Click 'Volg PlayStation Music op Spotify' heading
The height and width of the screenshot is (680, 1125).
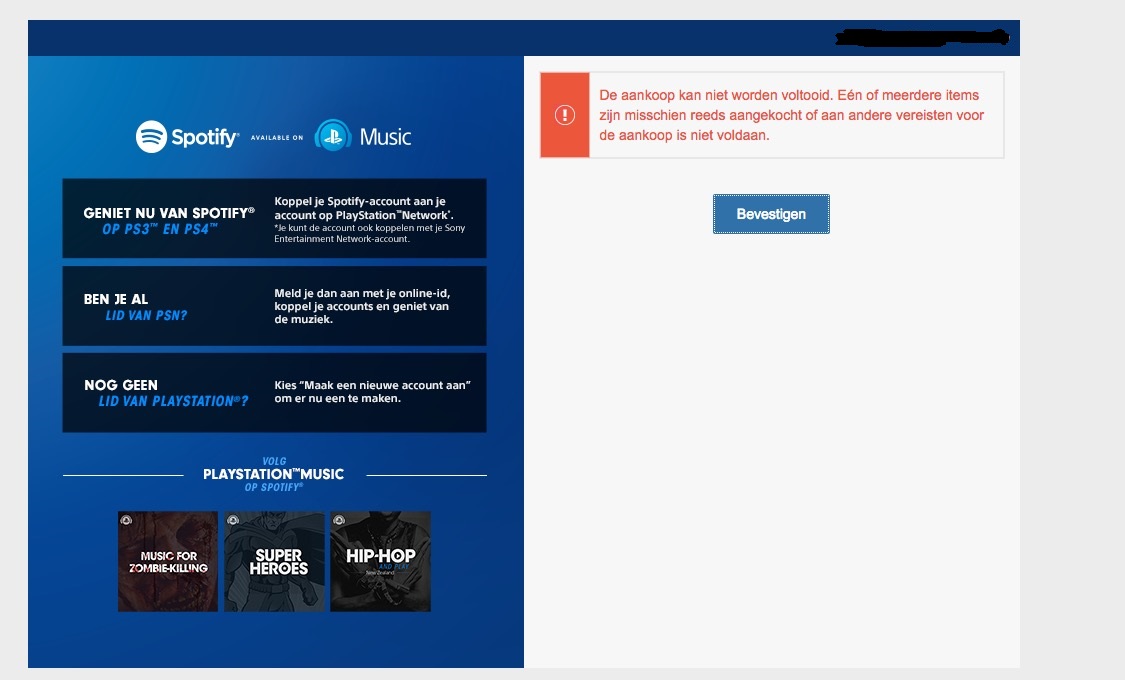273,474
